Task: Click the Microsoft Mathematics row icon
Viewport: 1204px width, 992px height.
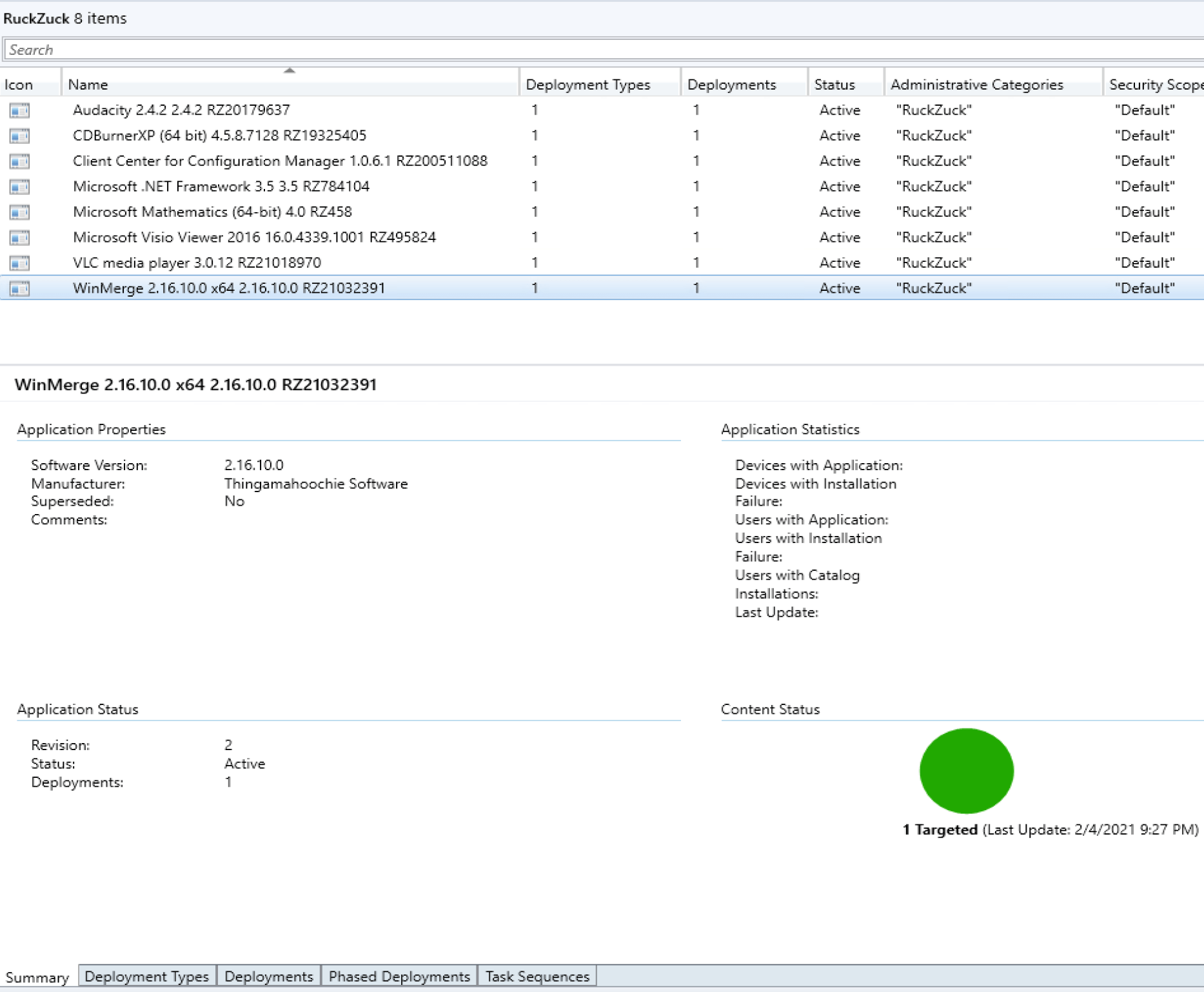Action: [19, 212]
